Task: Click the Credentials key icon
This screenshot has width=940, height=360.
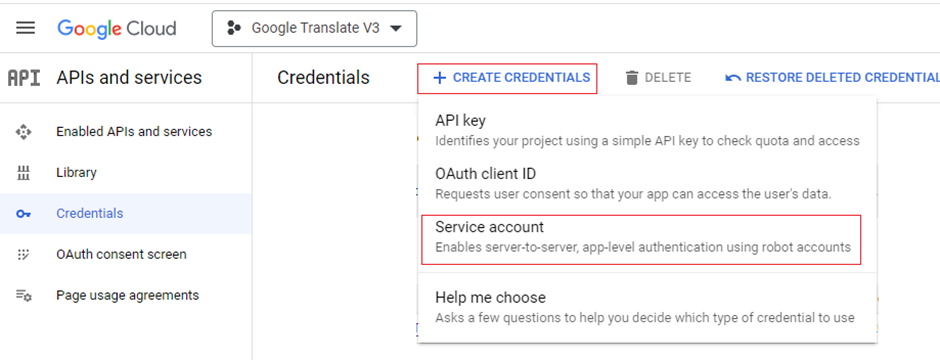Action: [x=23, y=214]
